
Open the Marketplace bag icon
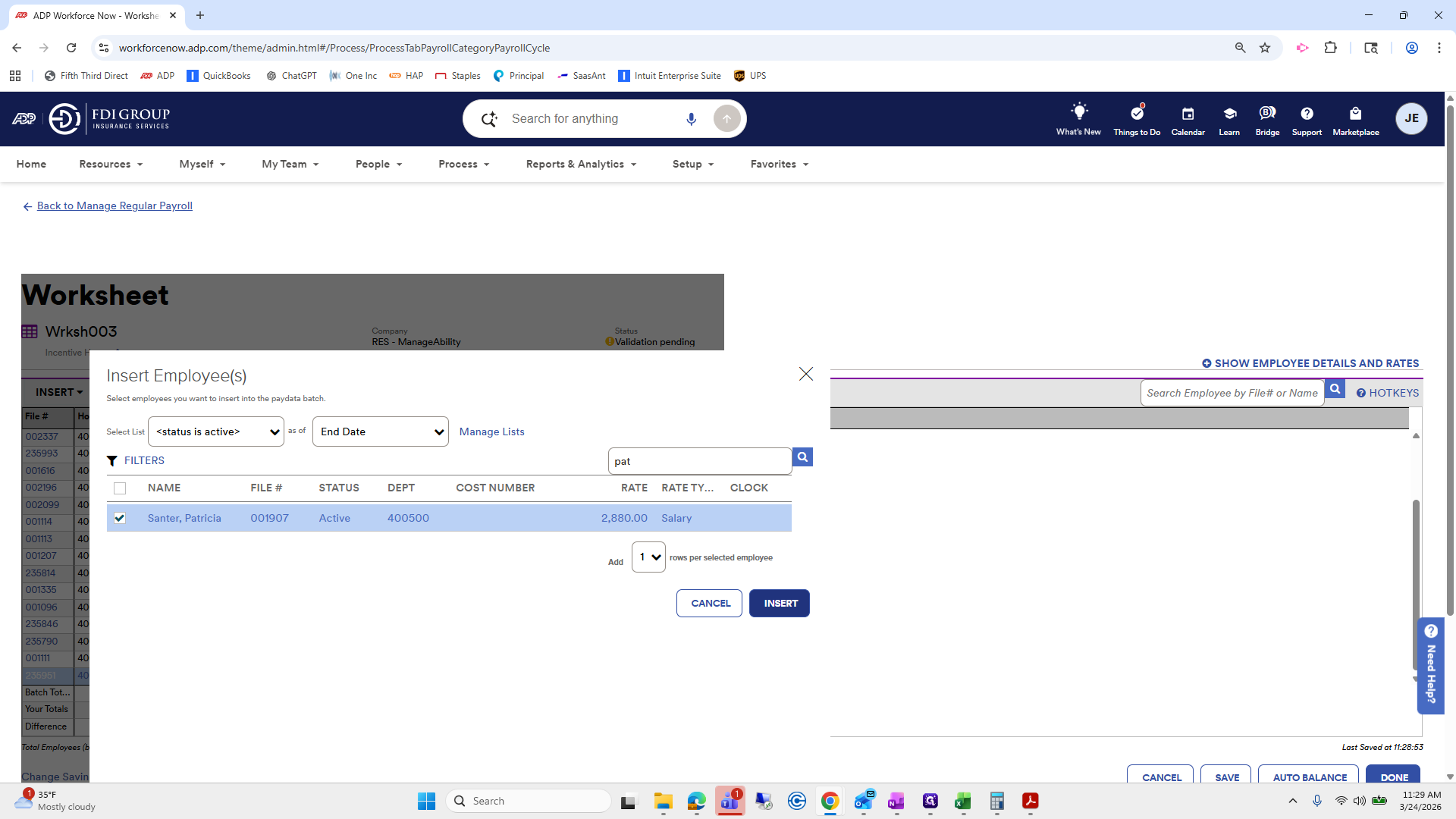(x=1355, y=114)
